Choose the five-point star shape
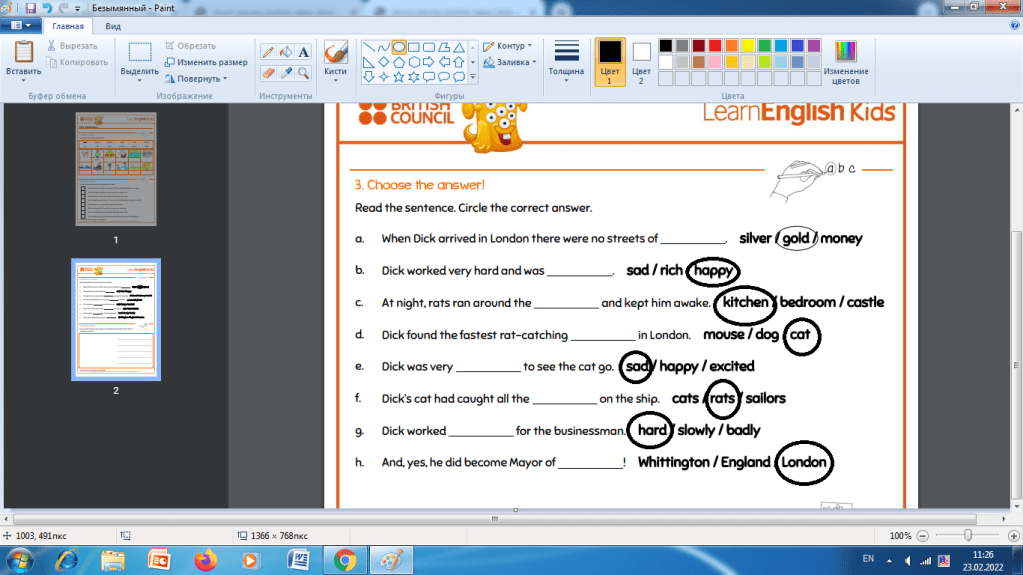This screenshot has height=575, width=1023. pos(399,76)
